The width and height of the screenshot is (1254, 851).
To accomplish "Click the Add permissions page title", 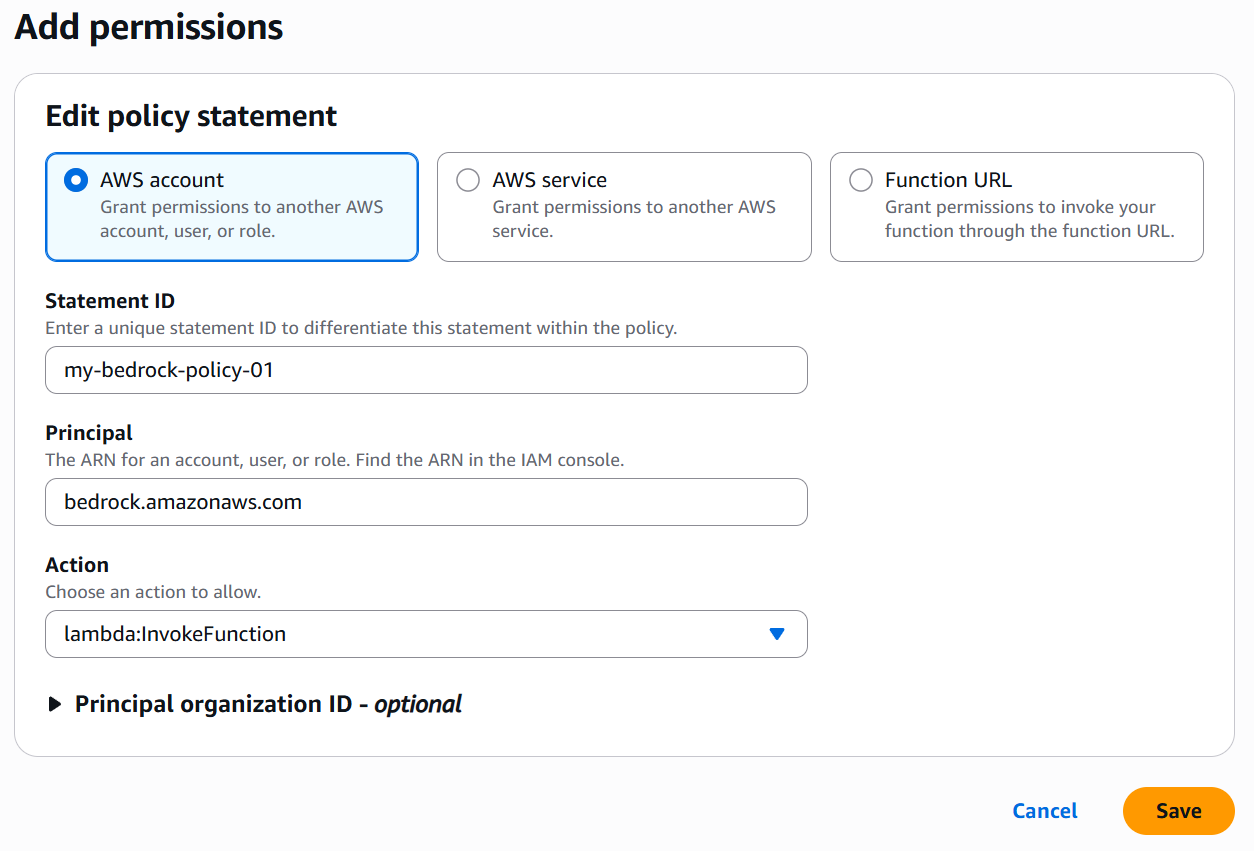I will pos(149,27).
